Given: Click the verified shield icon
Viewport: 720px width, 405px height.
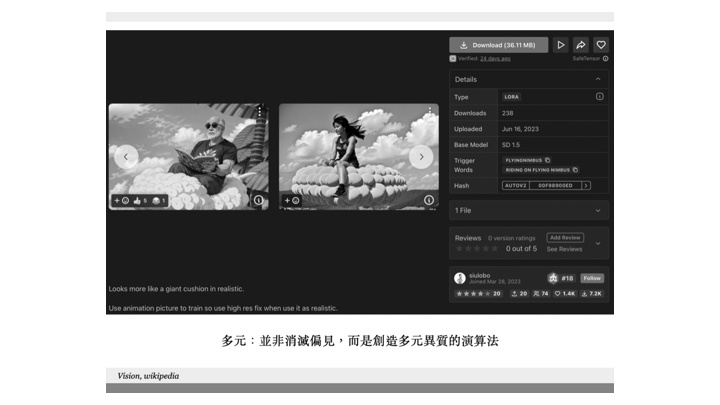Looking at the screenshot, I should tap(453, 59).
